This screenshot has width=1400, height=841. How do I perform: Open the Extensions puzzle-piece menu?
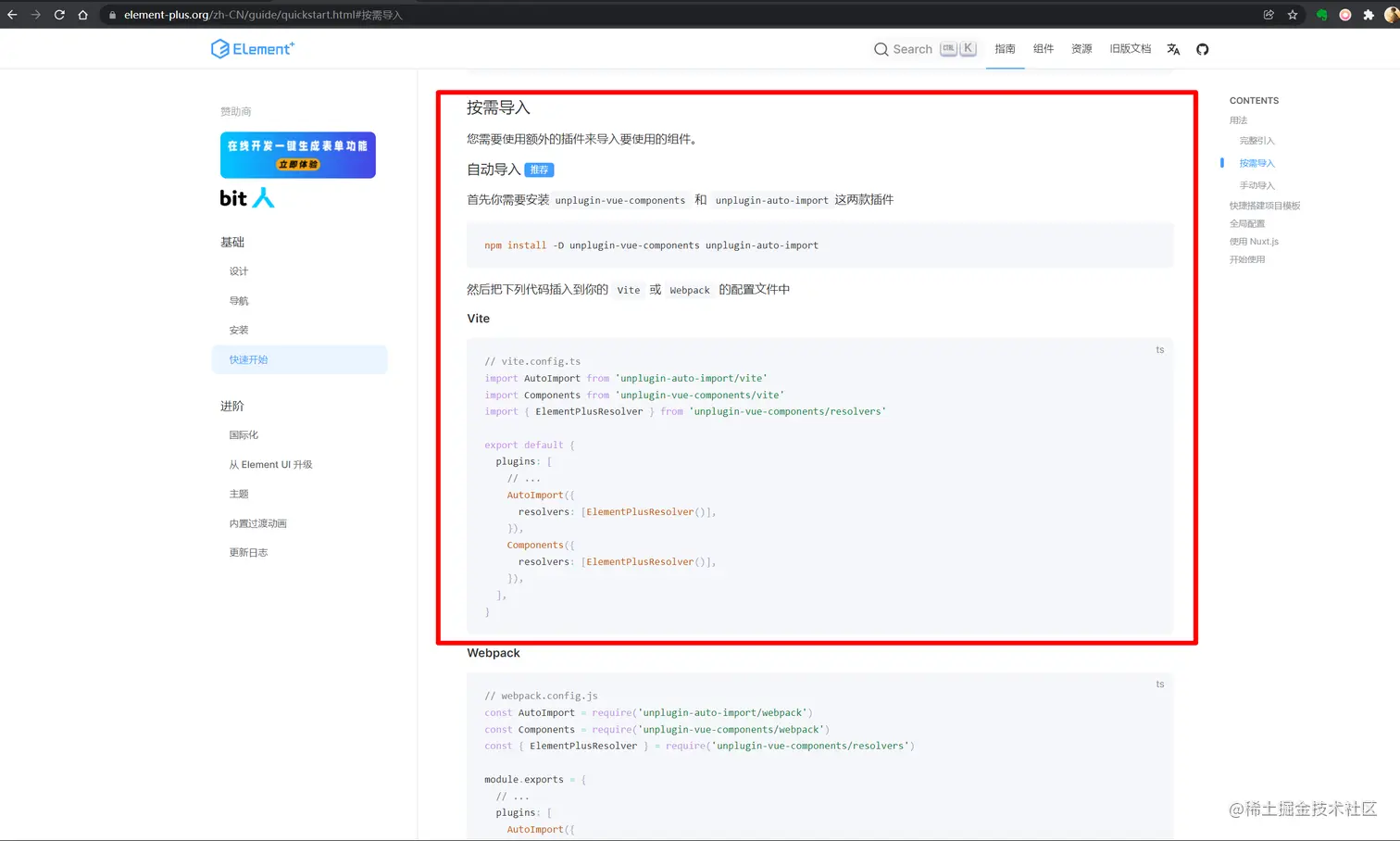click(x=1369, y=15)
